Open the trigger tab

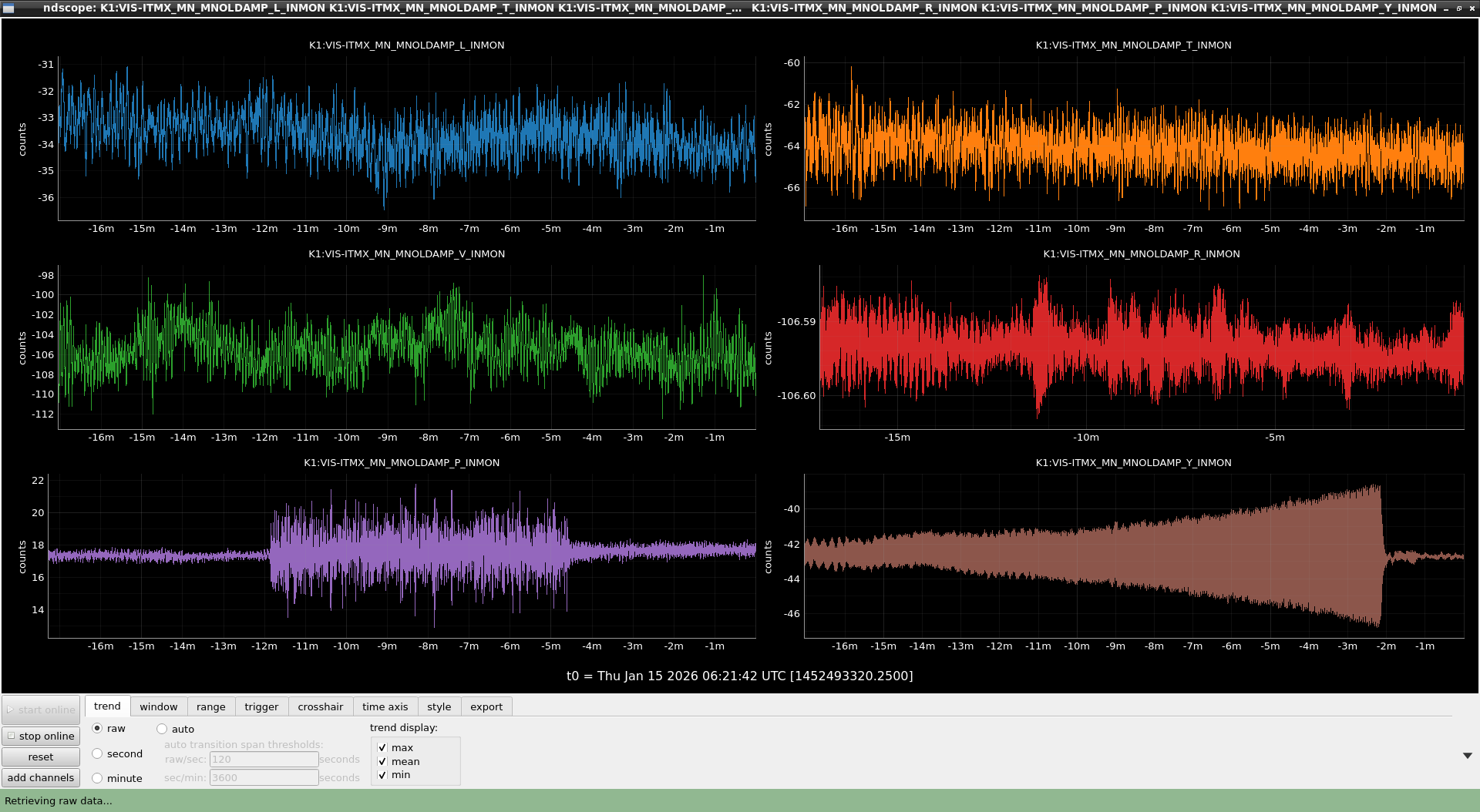(x=261, y=706)
